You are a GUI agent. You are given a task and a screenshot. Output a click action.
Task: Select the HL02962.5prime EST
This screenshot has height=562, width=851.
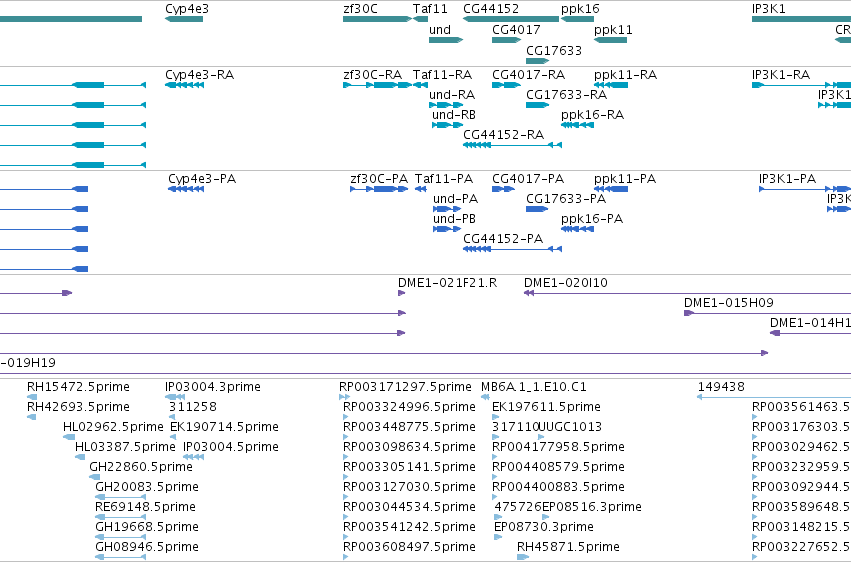[69, 437]
